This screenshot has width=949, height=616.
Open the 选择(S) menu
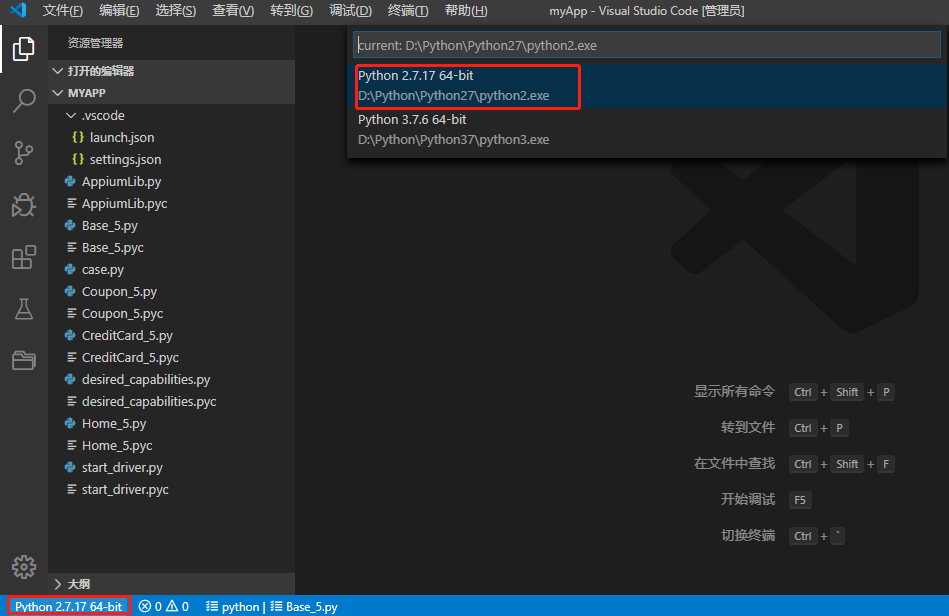pos(176,10)
